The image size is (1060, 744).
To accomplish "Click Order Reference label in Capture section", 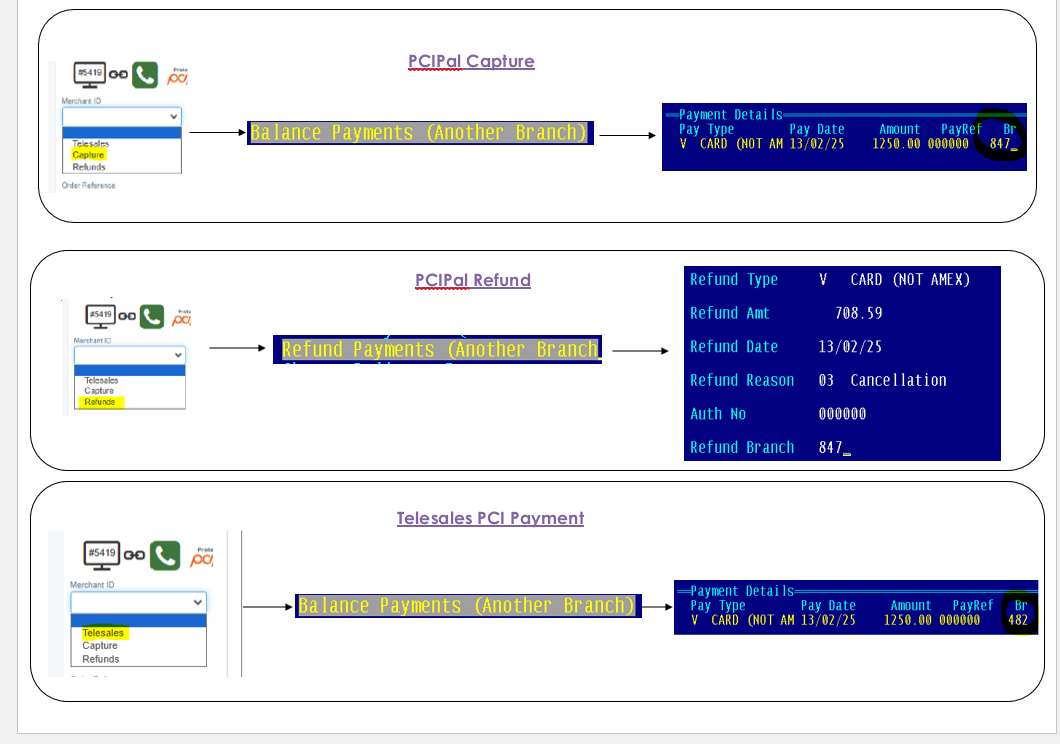I will point(89,185).
